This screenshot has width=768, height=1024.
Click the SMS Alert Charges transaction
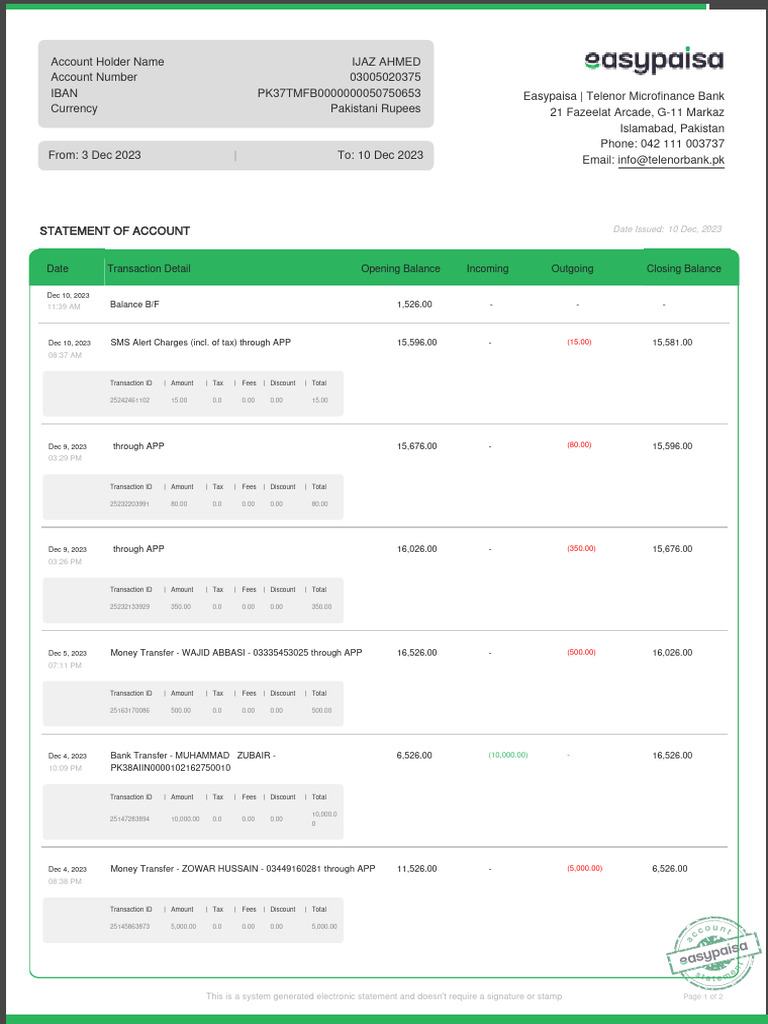tap(201, 342)
